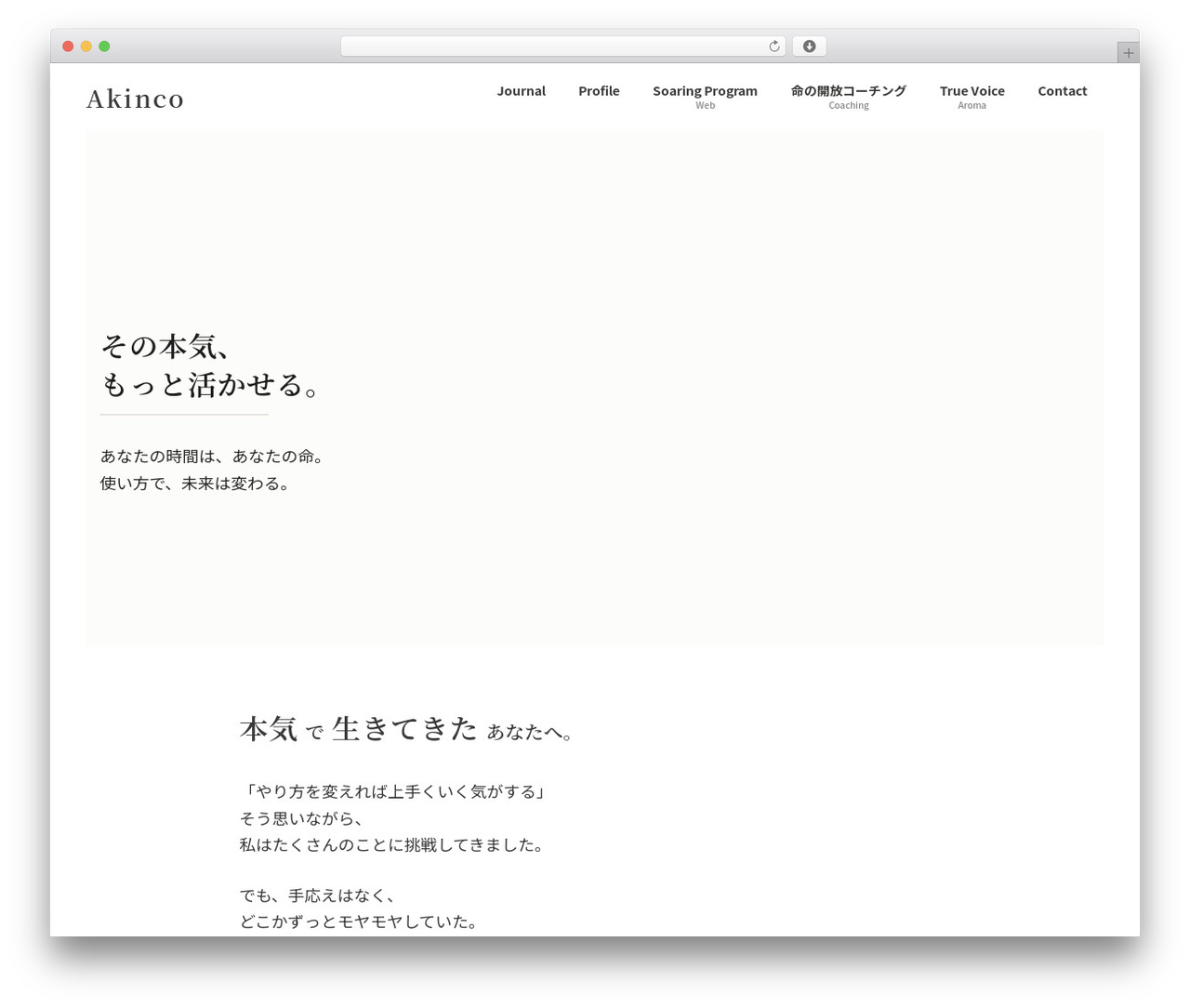Open the Soaring Program menu item
The width and height of the screenshot is (1190, 1008).
click(705, 97)
